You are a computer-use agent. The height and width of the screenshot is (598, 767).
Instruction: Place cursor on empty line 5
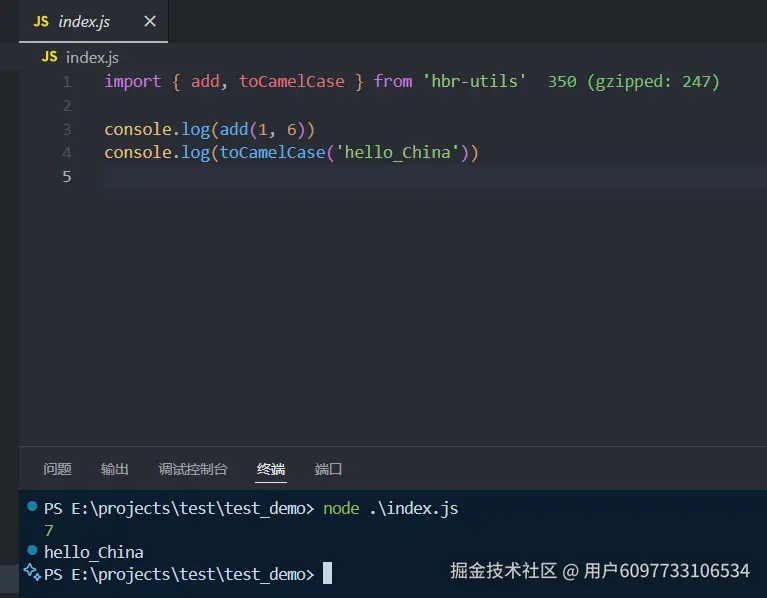(x=434, y=177)
